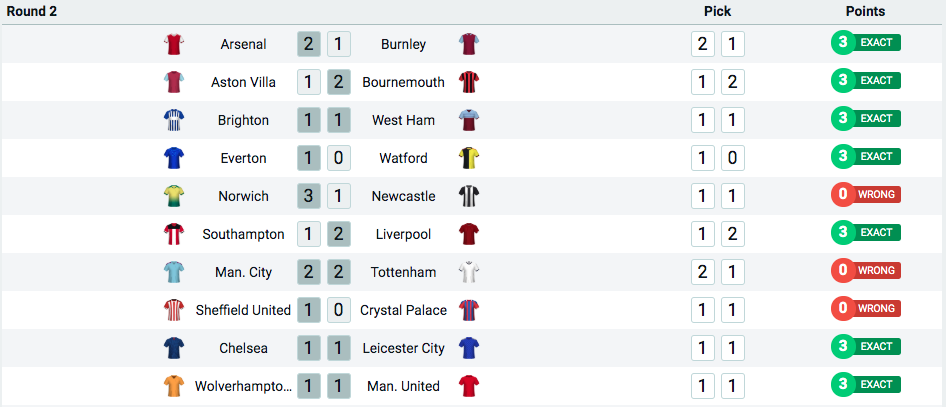Image resolution: width=946 pixels, height=407 pixels.
Task: Click the Watford yellow-black jersey icon
Action: tap(468, 158)
